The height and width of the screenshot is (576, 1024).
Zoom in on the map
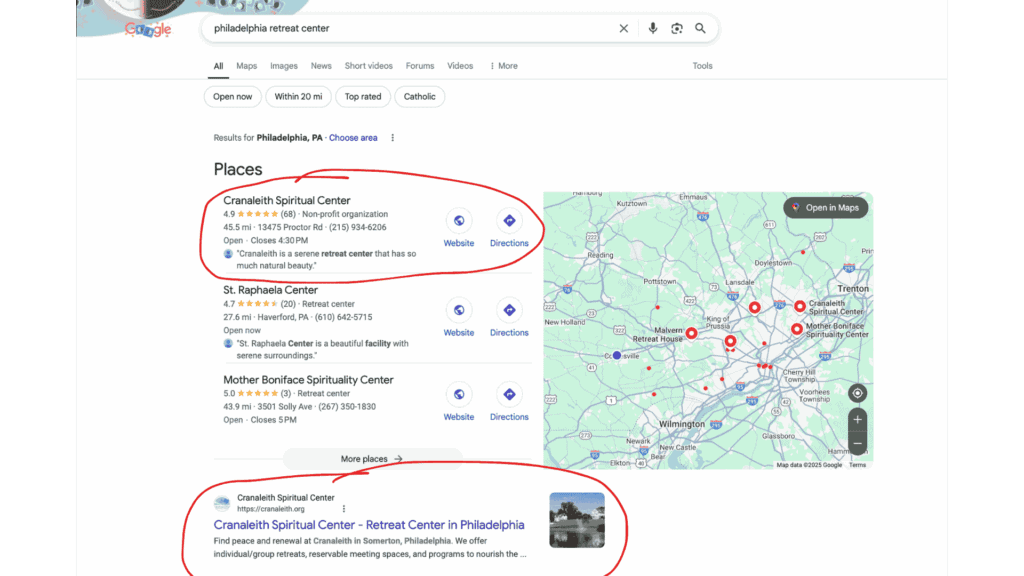(x=857, y=420)
